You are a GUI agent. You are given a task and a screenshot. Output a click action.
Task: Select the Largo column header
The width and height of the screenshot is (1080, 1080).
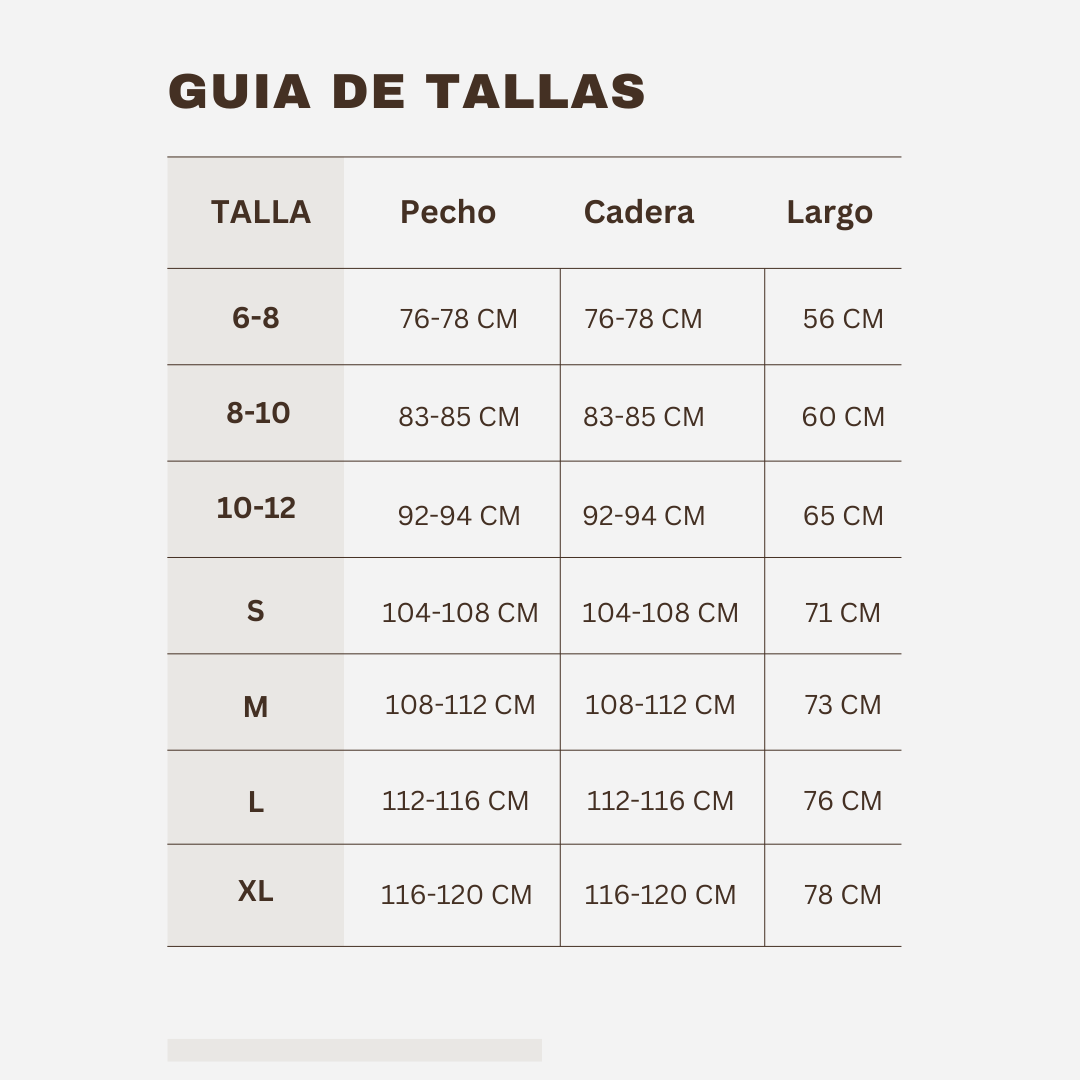(x=830, y=213)
